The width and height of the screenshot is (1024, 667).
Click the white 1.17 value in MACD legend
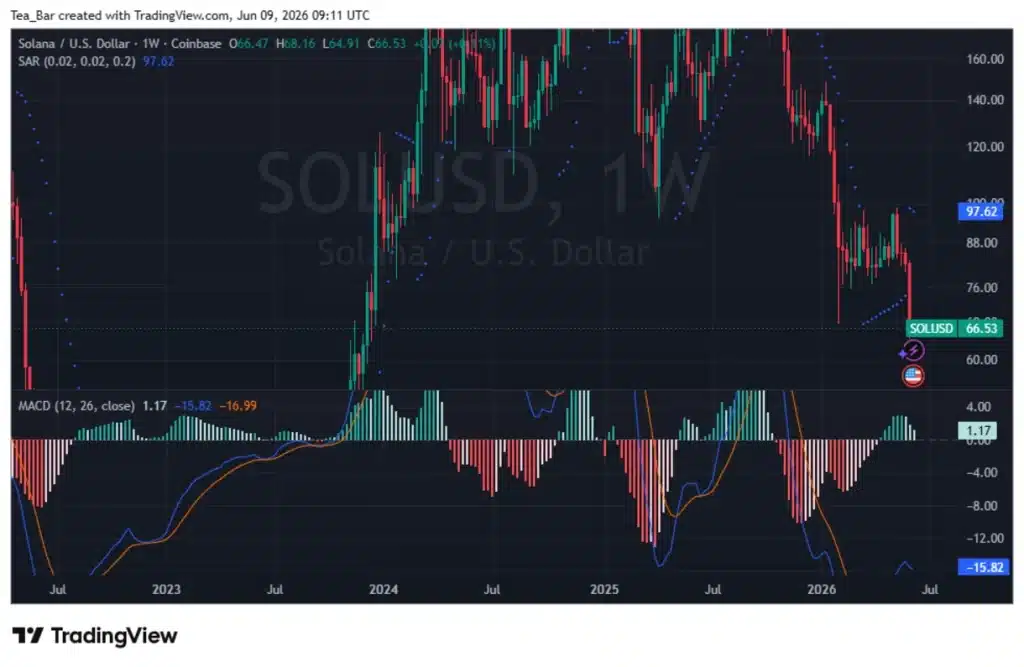click(155, 406)
